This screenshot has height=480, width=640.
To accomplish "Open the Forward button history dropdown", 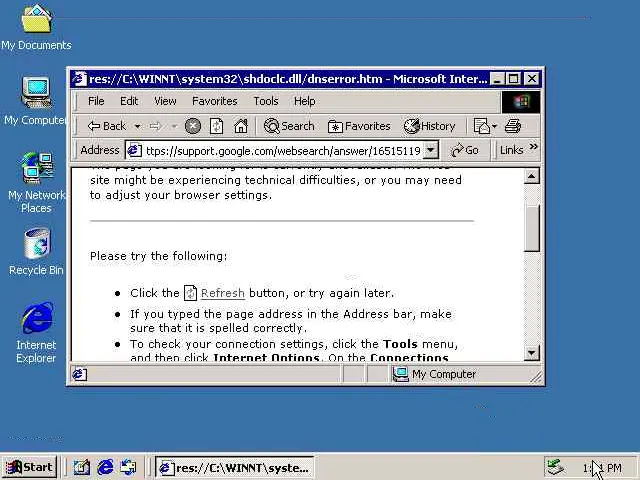I will (x=174, y=127).
